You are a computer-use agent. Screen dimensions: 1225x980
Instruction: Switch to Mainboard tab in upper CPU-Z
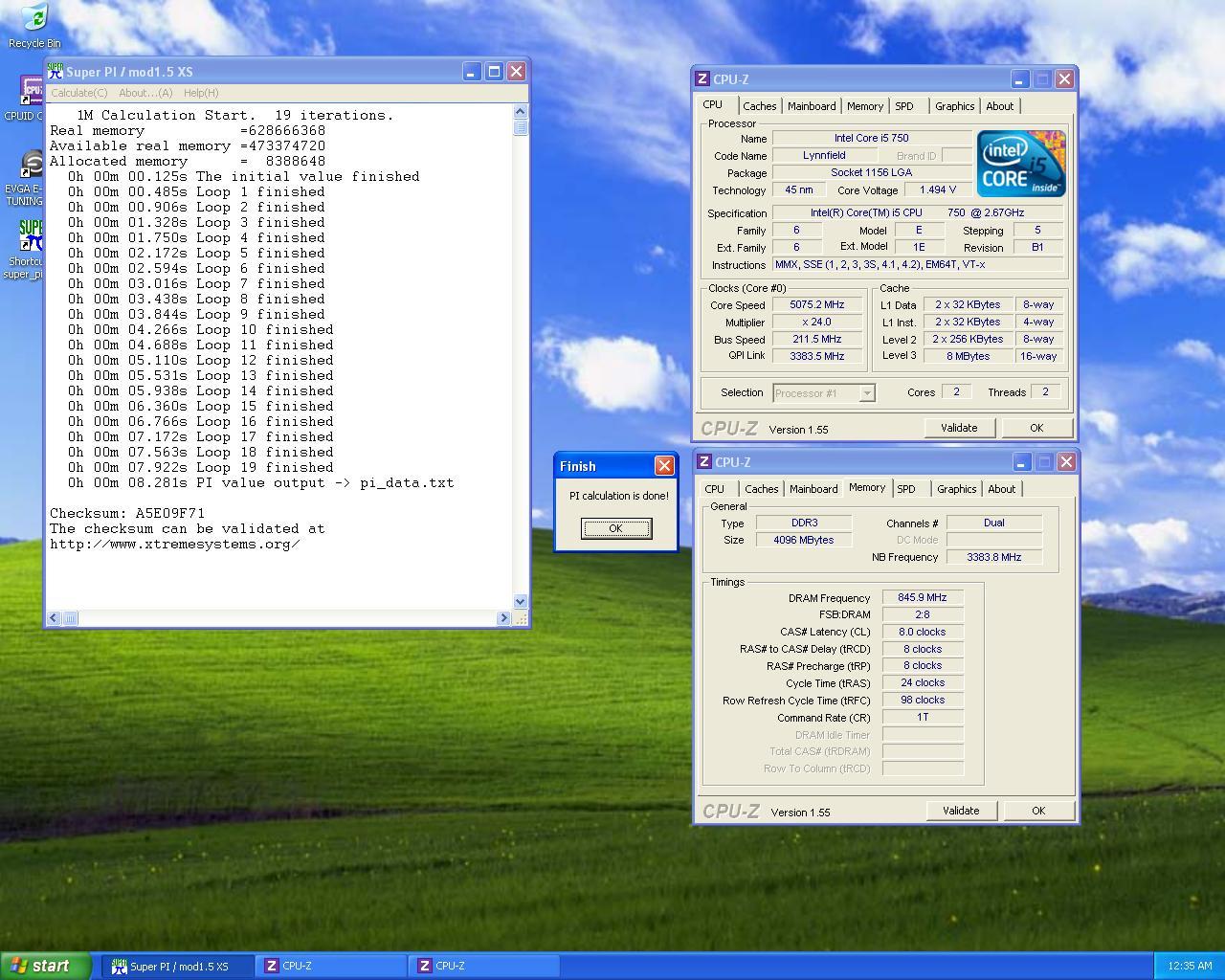coord(812,106)
